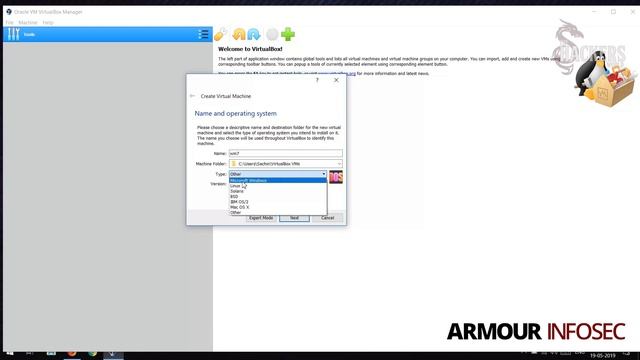Click the green plus Add machine icon
The width and height of the screenshot is (640, 360).
(288, 34)
